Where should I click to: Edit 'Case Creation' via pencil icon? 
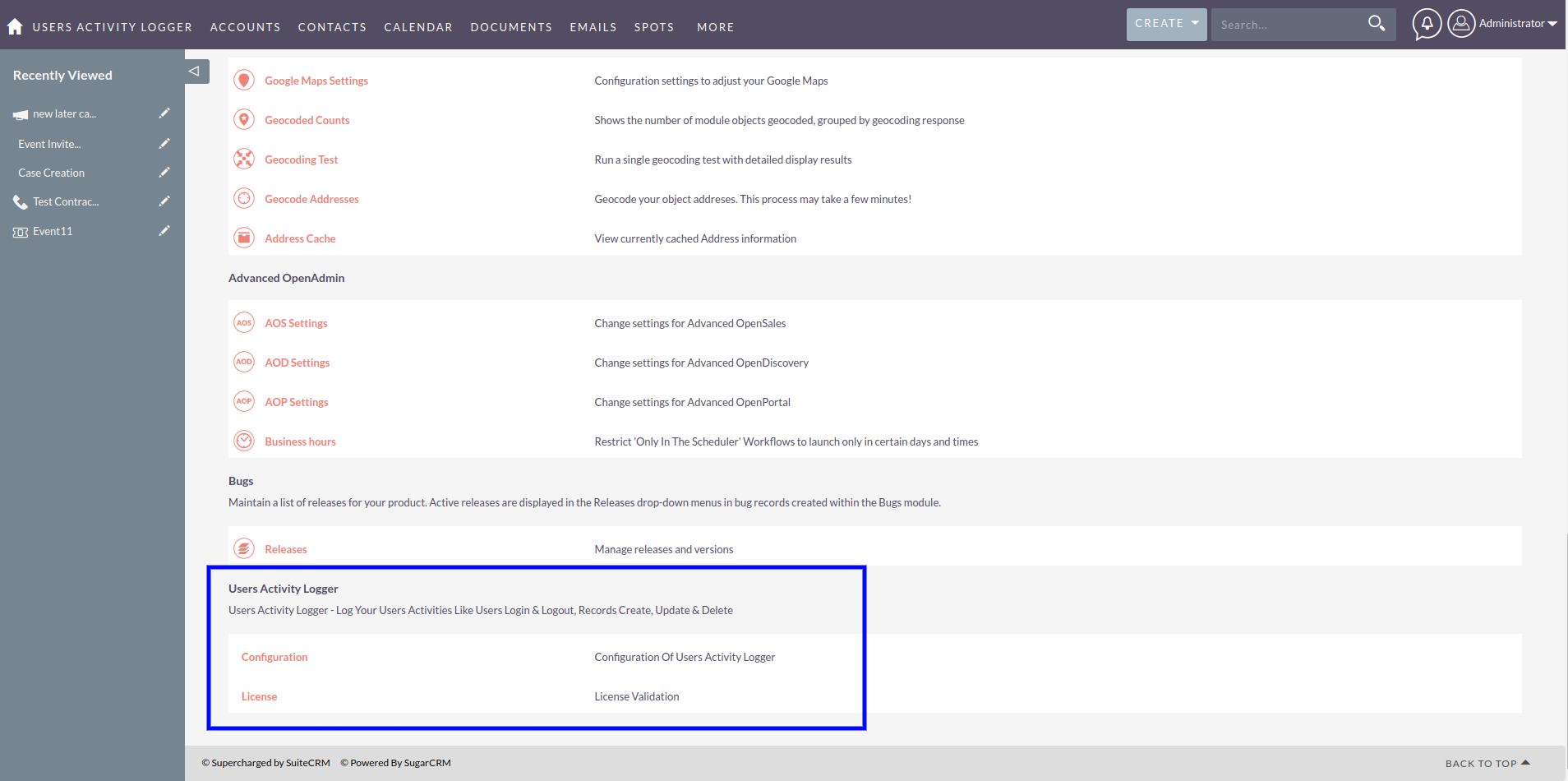point(164,173)
